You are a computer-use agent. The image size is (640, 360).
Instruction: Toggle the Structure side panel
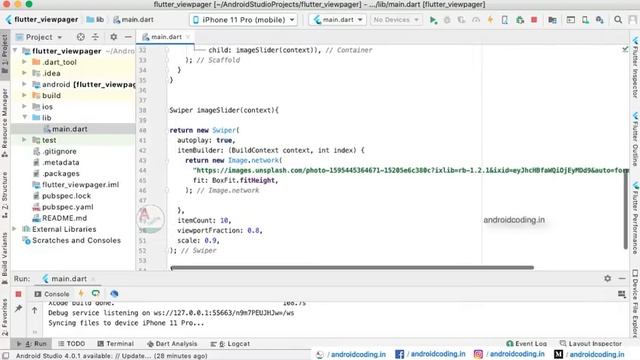[x=4, y=195]
